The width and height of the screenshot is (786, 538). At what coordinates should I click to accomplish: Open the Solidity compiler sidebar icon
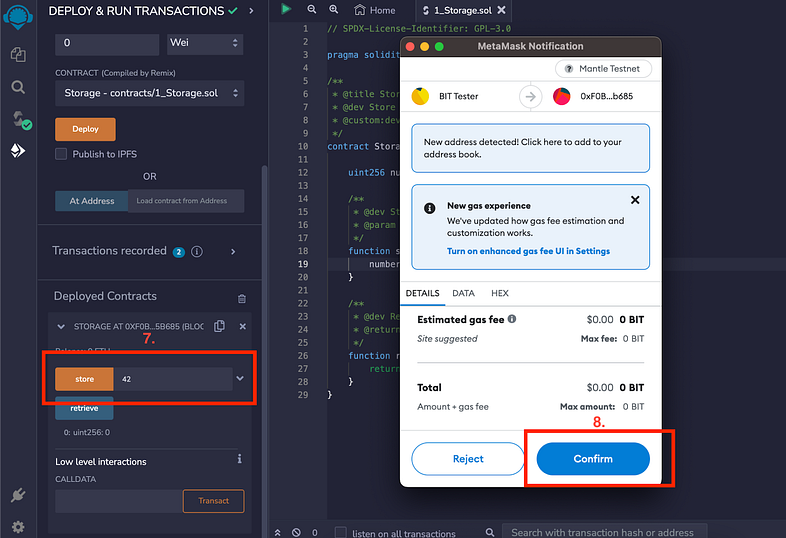(x=21, y=120)
